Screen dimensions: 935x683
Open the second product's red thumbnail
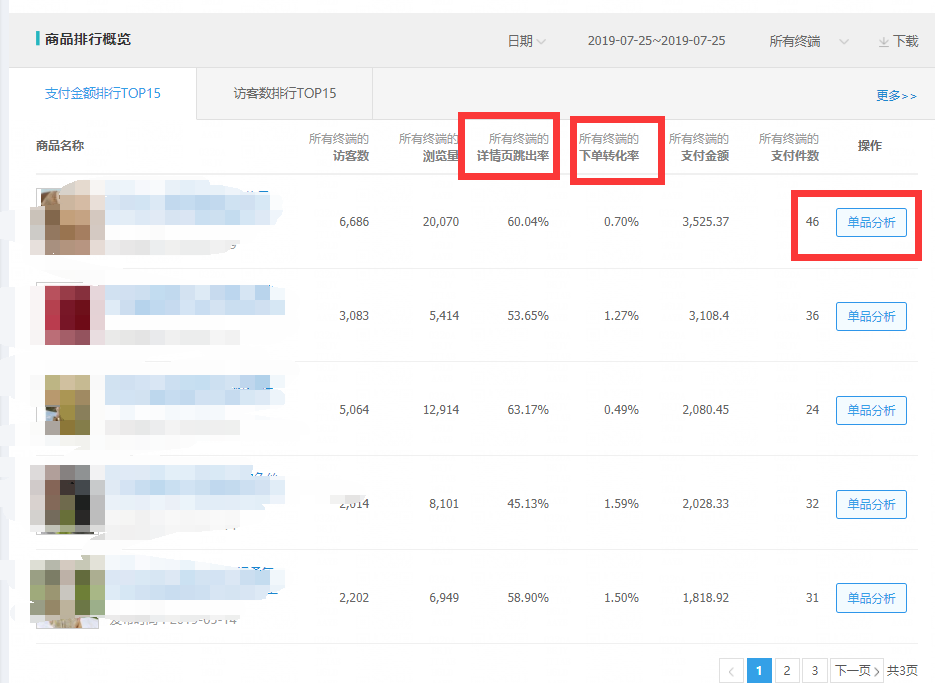click(x=68, y=314)
